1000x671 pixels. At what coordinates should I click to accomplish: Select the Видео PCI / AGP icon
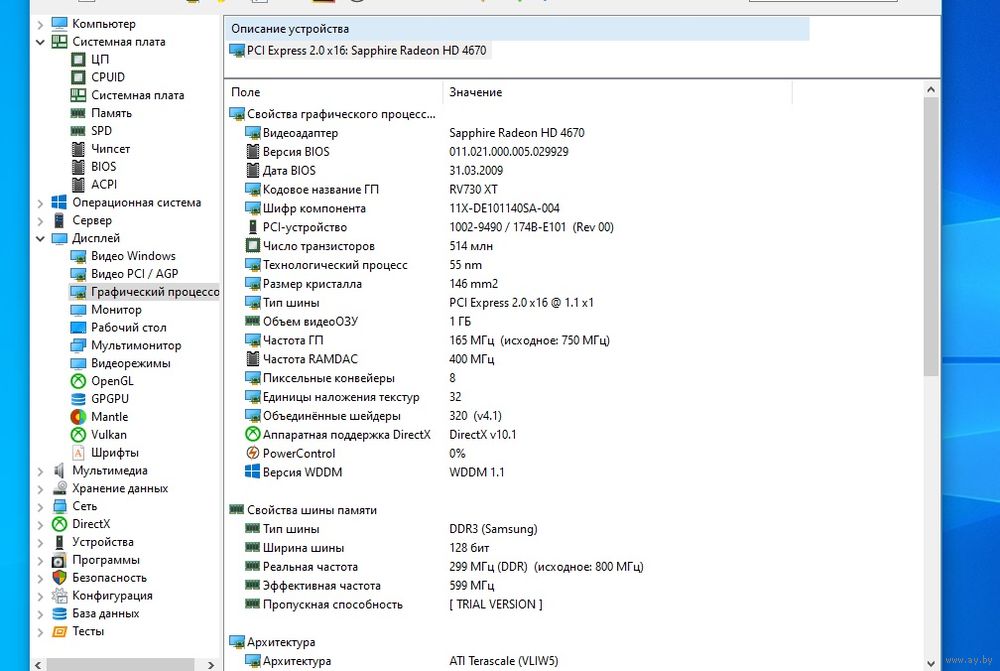78,274
